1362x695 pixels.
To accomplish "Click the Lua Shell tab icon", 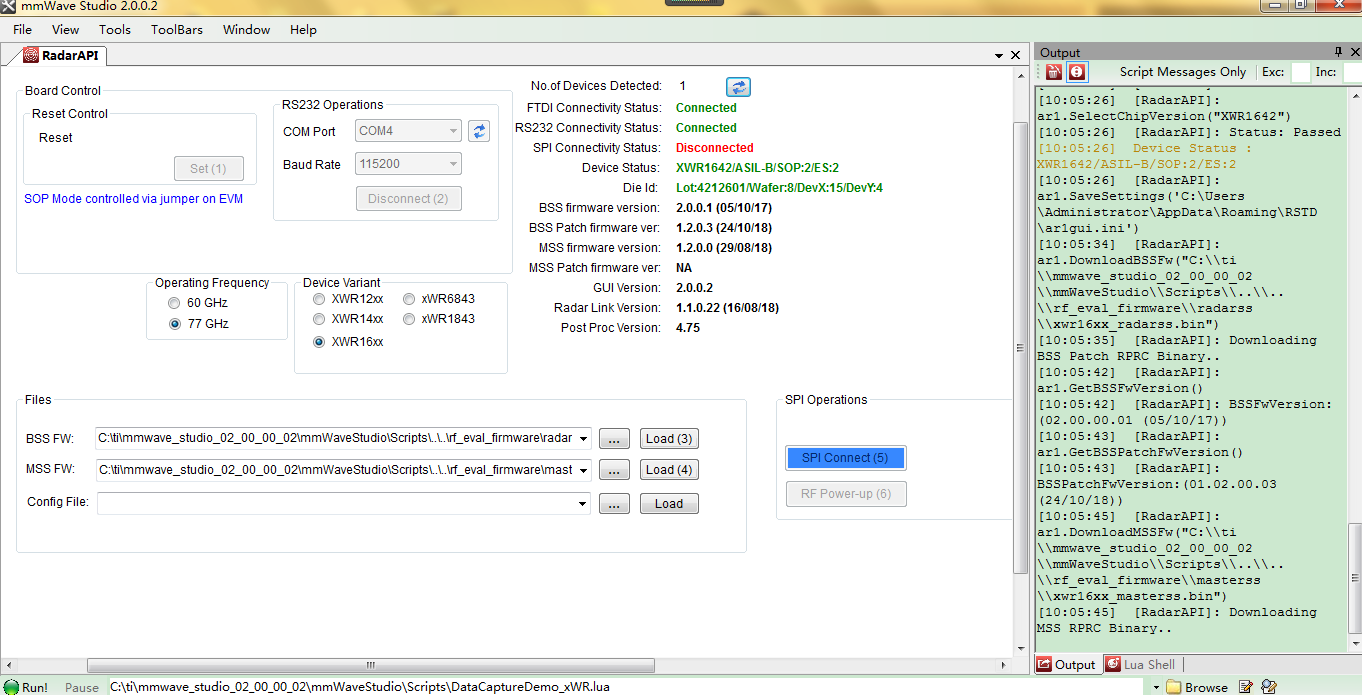I will click(x=1113, y=664).
